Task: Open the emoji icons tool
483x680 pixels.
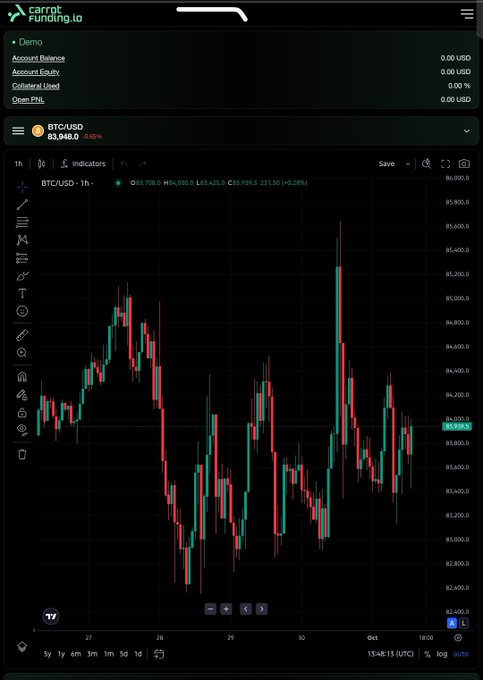Action: tap(22, 311)
